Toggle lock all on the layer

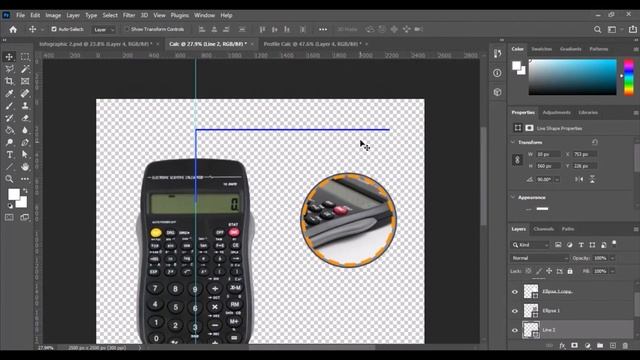[x=570, y=271]
